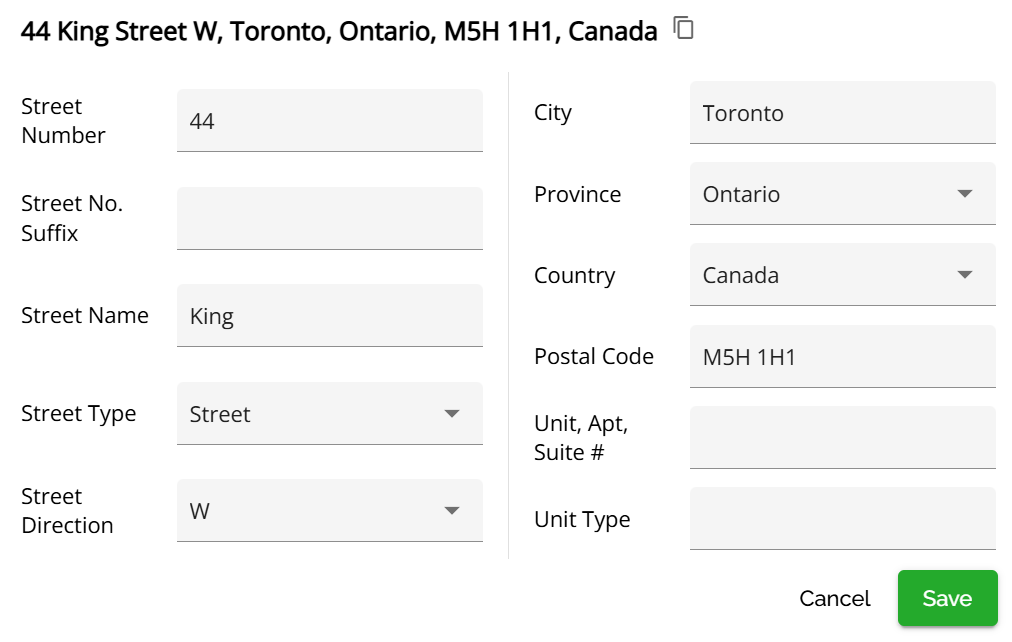Viewport: 1012px width, 642px height.
Task: Copy the full address to clipboard
Action: 684,29
